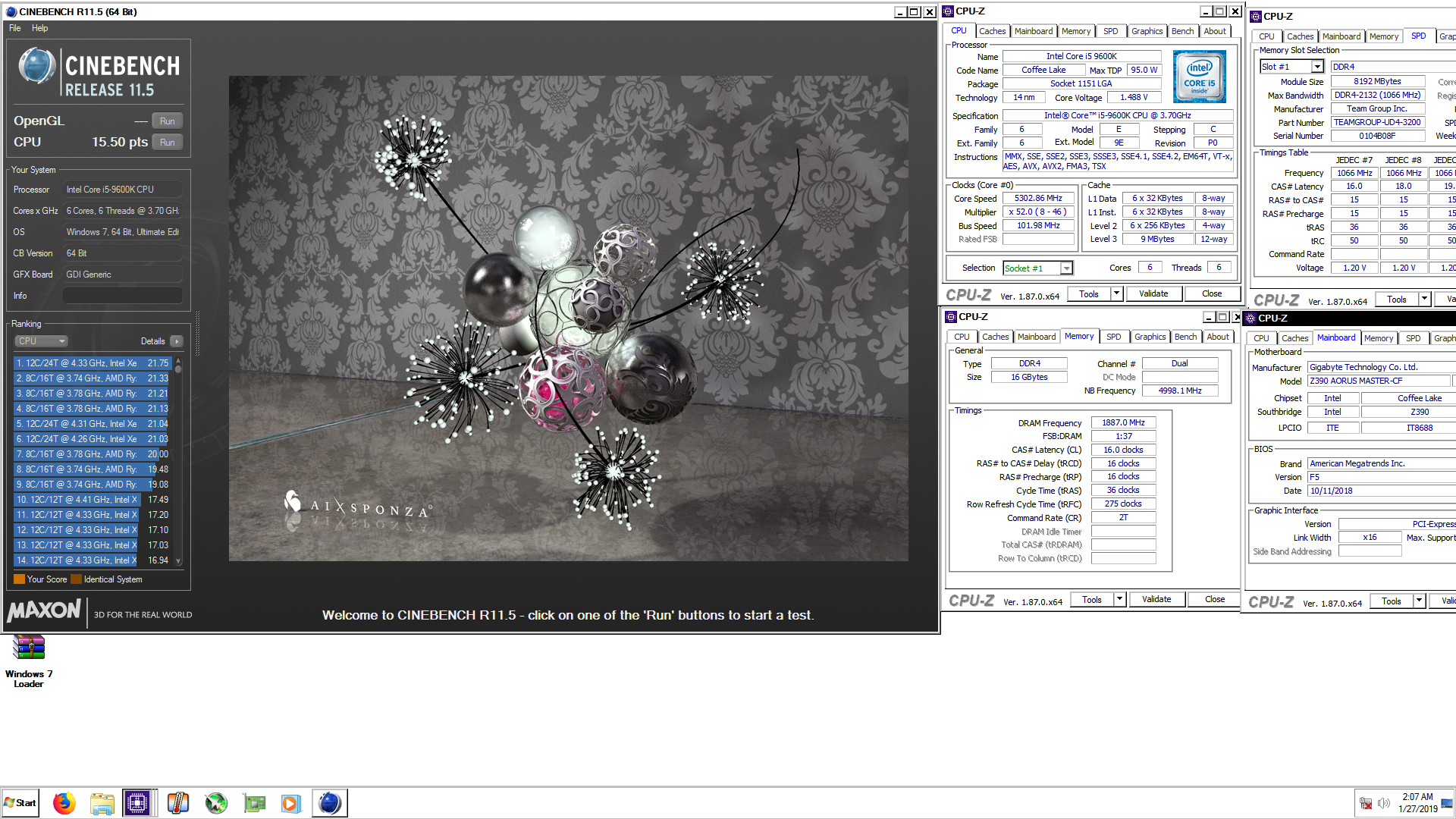Screen dimensions: 1456x819
Task: Expand ranking Details arrow button
Action: (x=177, y=341)
